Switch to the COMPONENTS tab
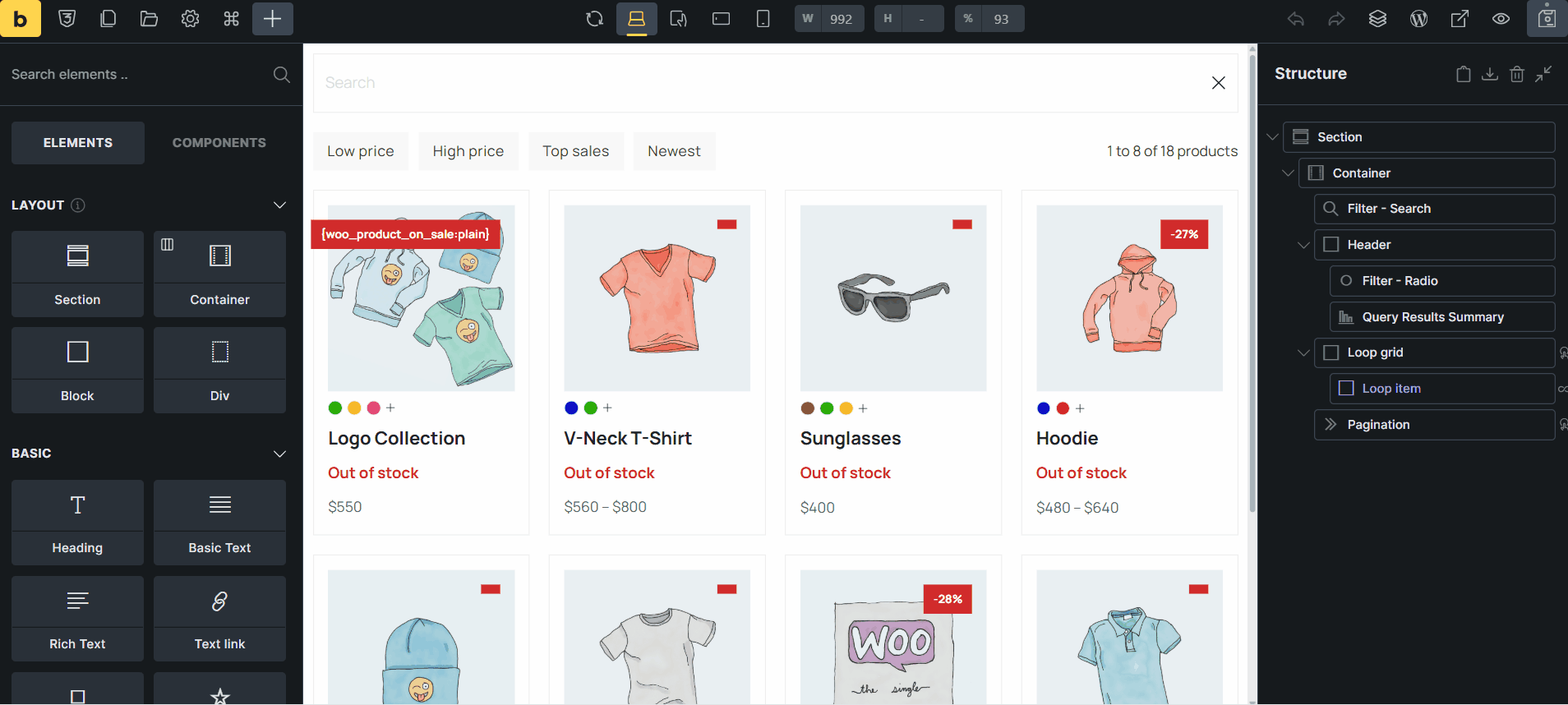1568x705 pixels. pos(219,143)
